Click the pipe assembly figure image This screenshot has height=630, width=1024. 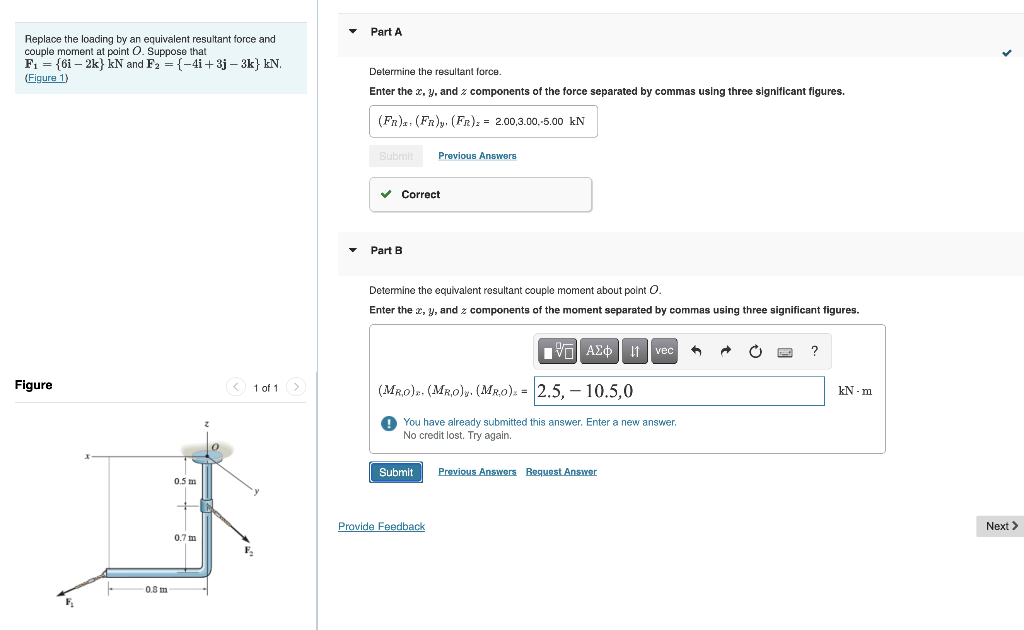point(160,514)
